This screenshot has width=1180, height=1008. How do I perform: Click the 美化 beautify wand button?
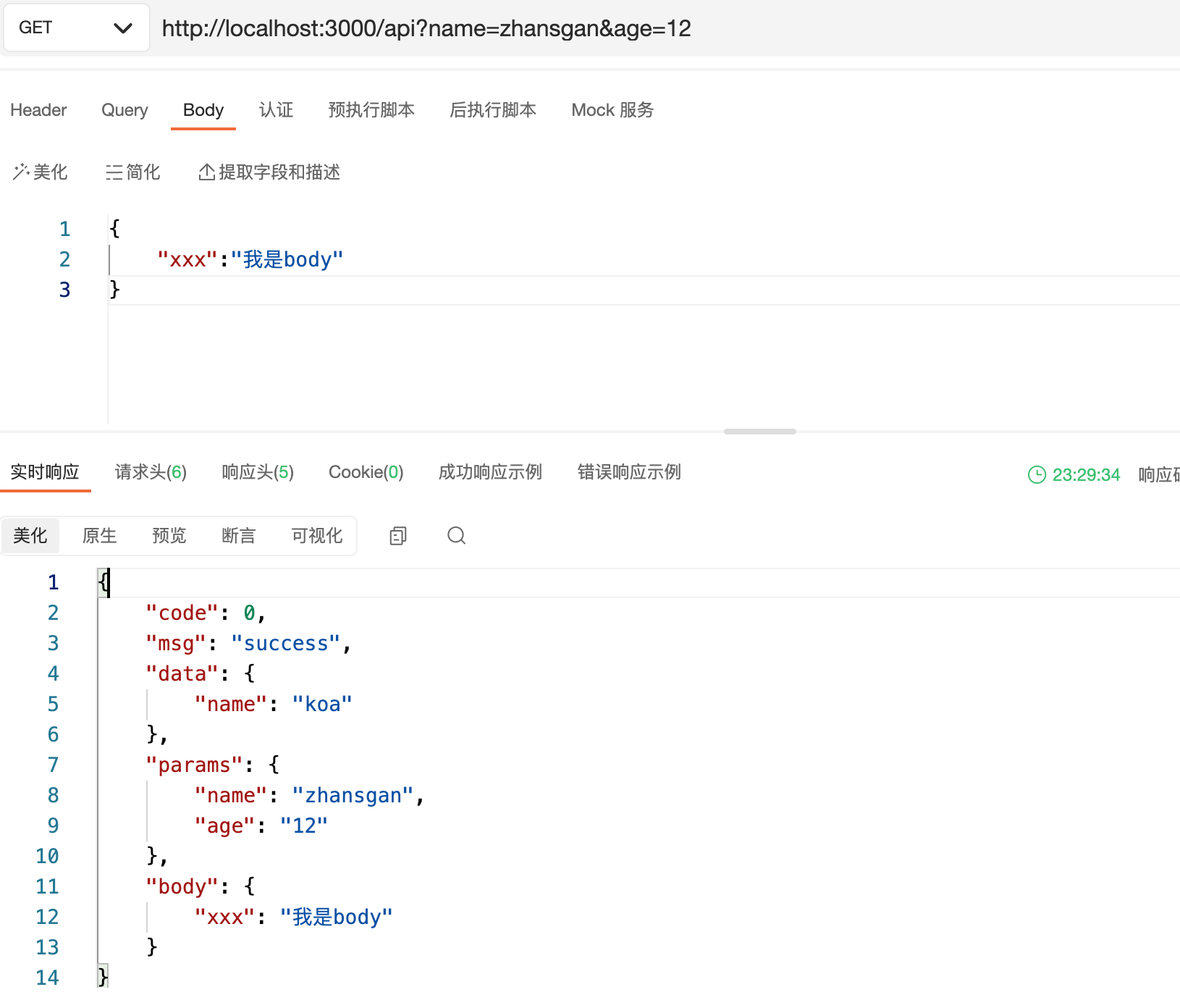41,172
